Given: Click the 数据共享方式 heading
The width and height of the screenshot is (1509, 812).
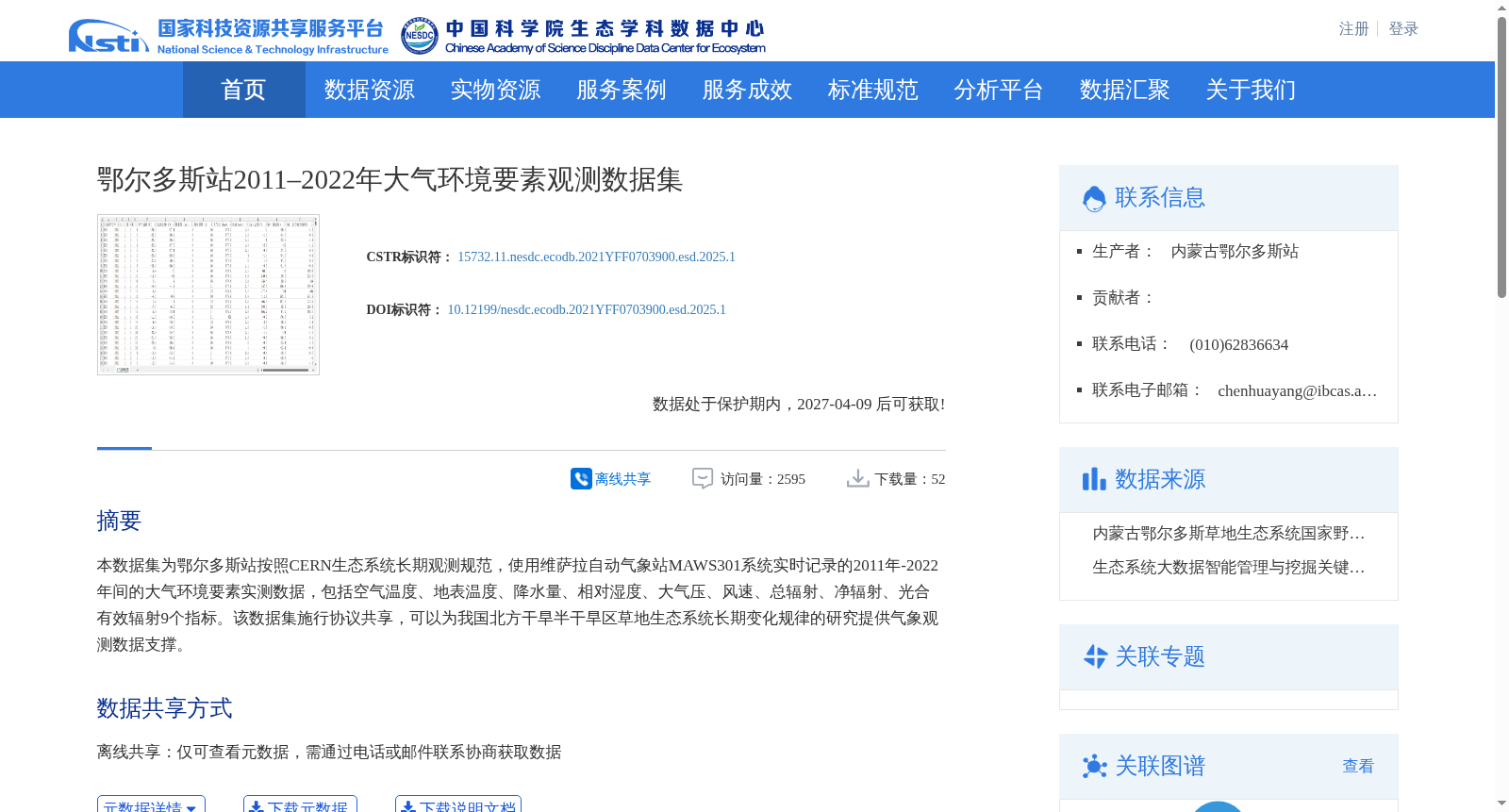Looking at the screenshot, I should (164, 708).
